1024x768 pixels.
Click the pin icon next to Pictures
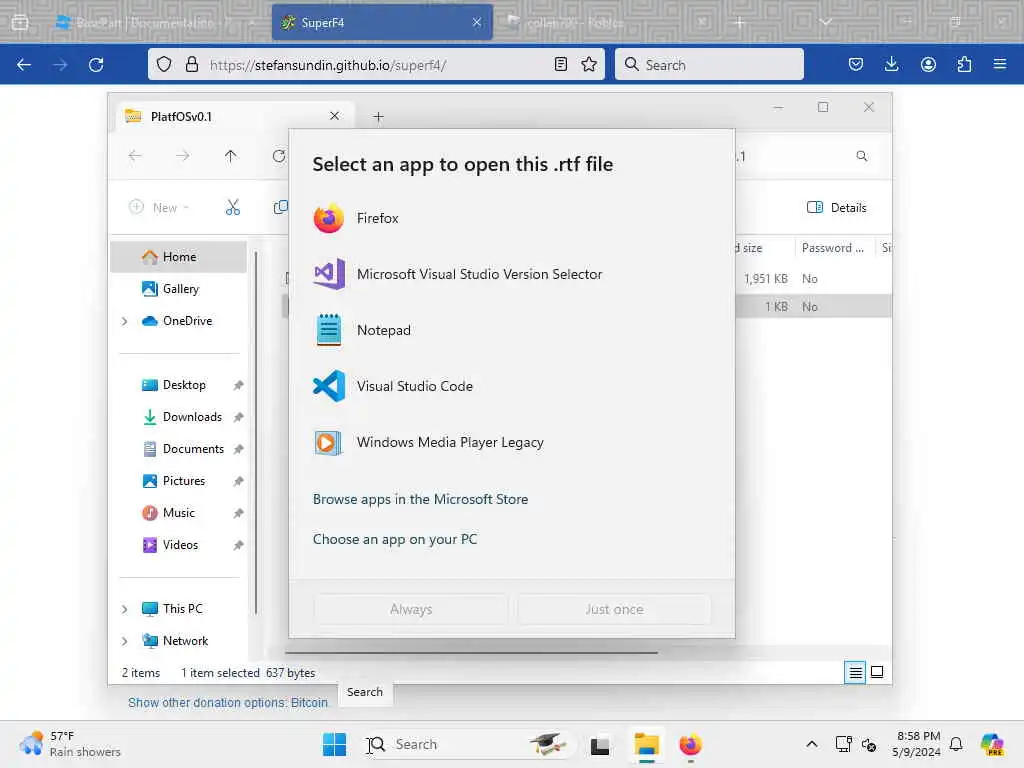click(x=238, y=481)
